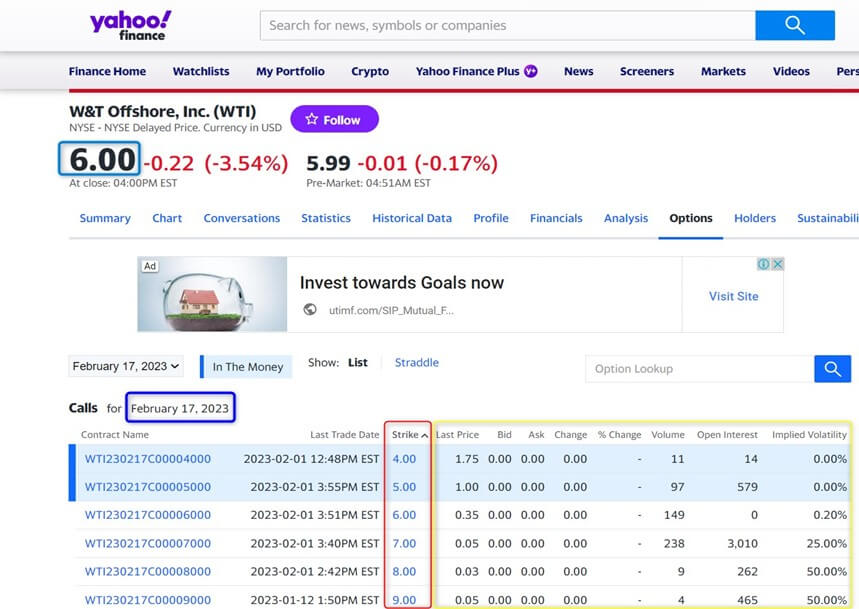Switch to the Conversations tab
This screenshot has width=859, height=609.
(242, 218)
